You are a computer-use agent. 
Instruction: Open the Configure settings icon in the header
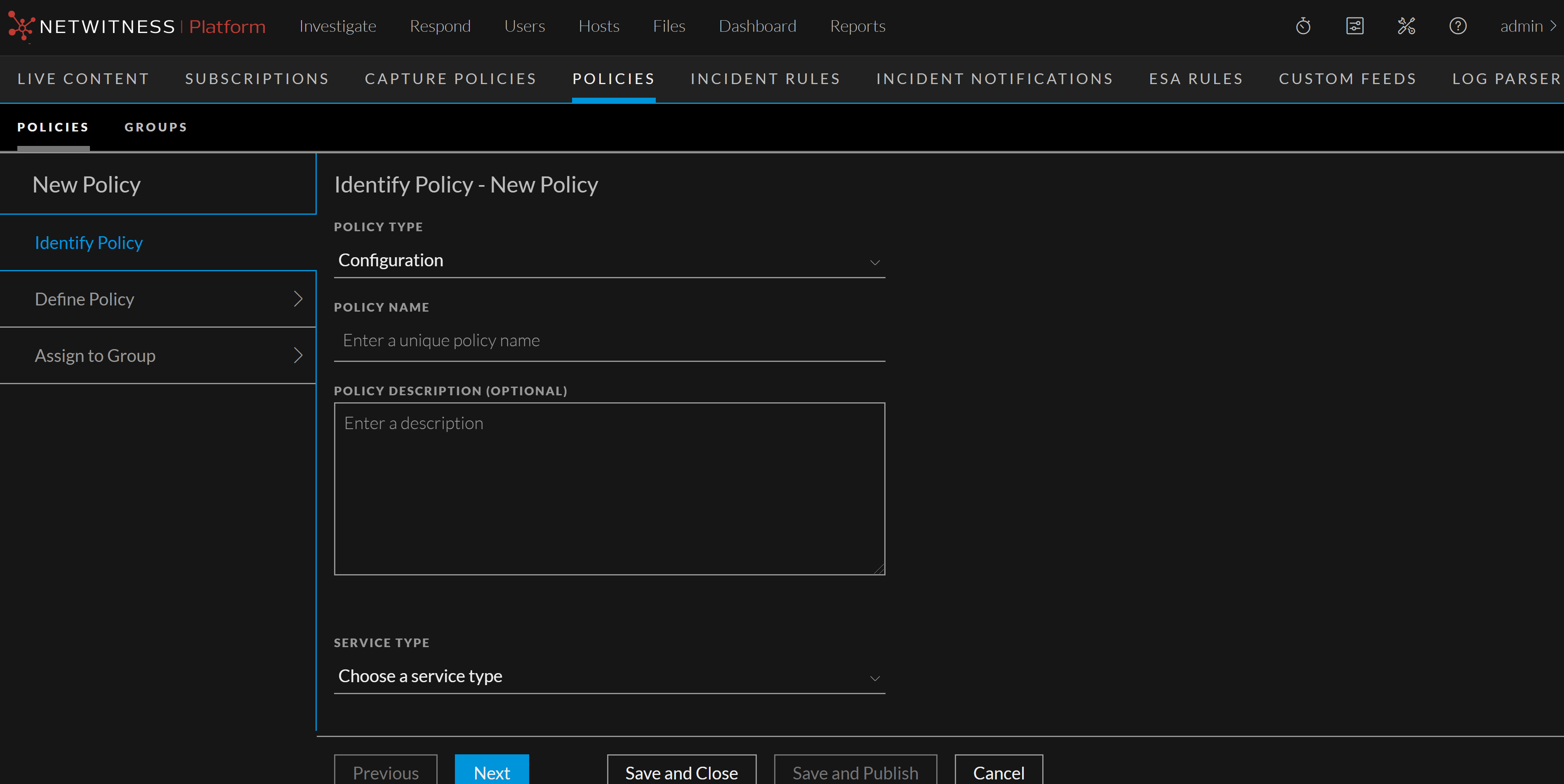pos(1354,26)
